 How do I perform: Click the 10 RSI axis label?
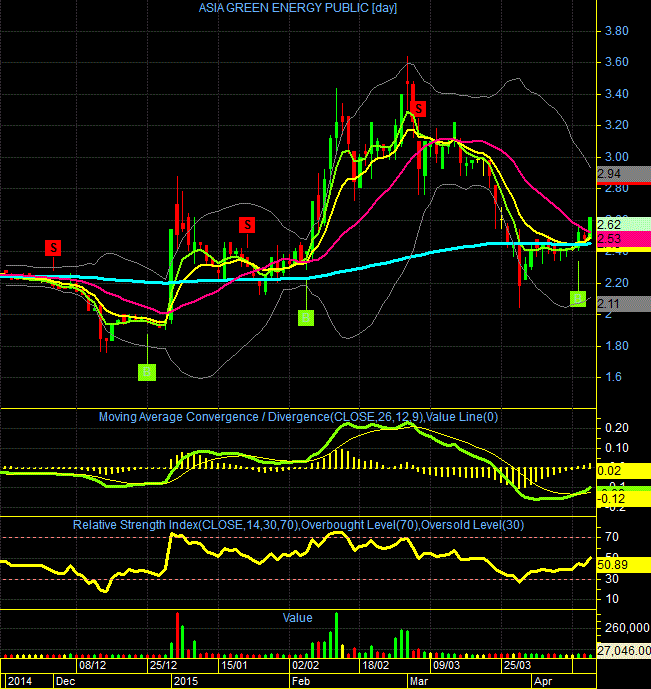coord(612,598)
